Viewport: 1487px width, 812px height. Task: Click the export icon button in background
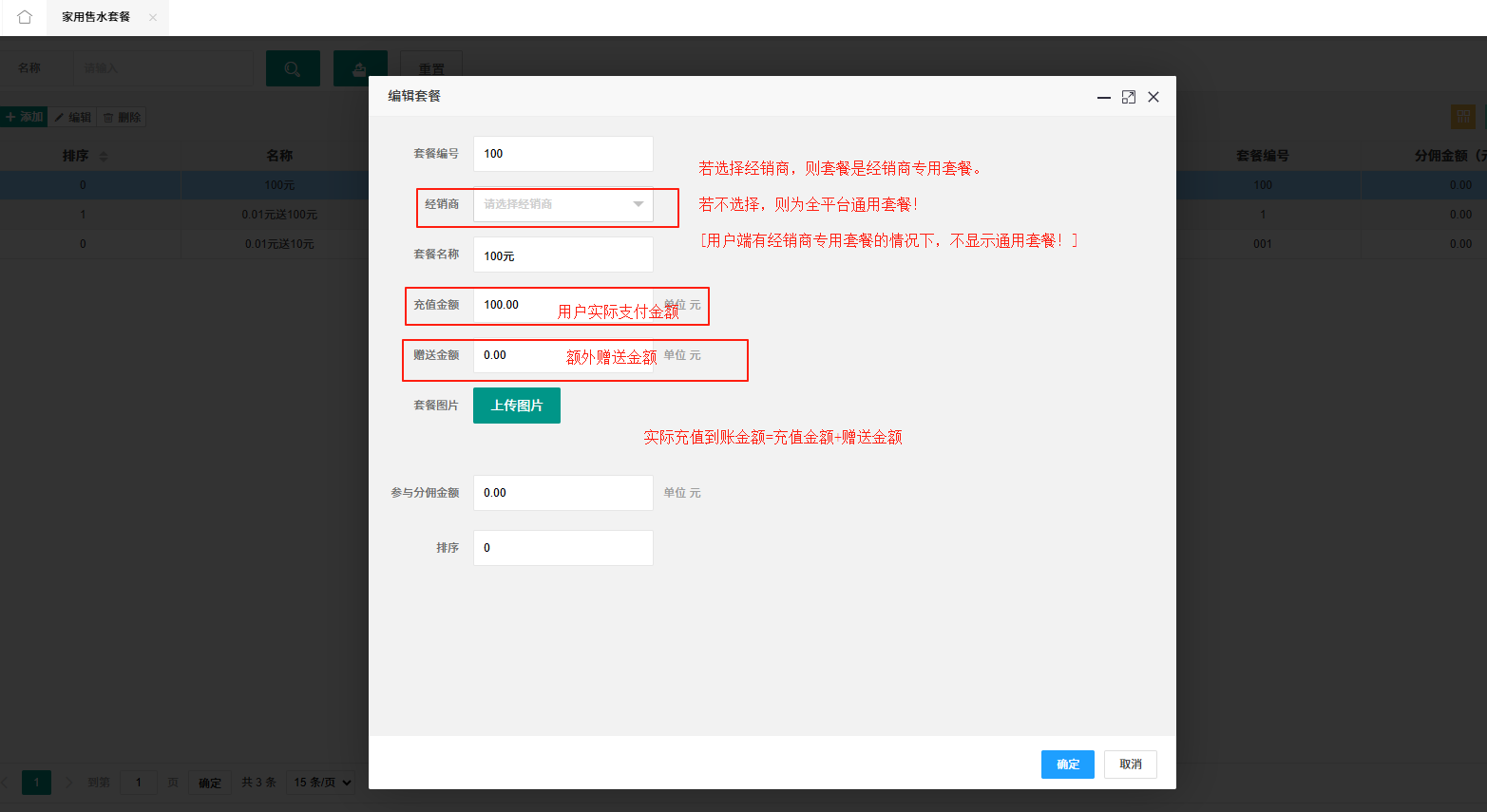click(x=360, y=68)
